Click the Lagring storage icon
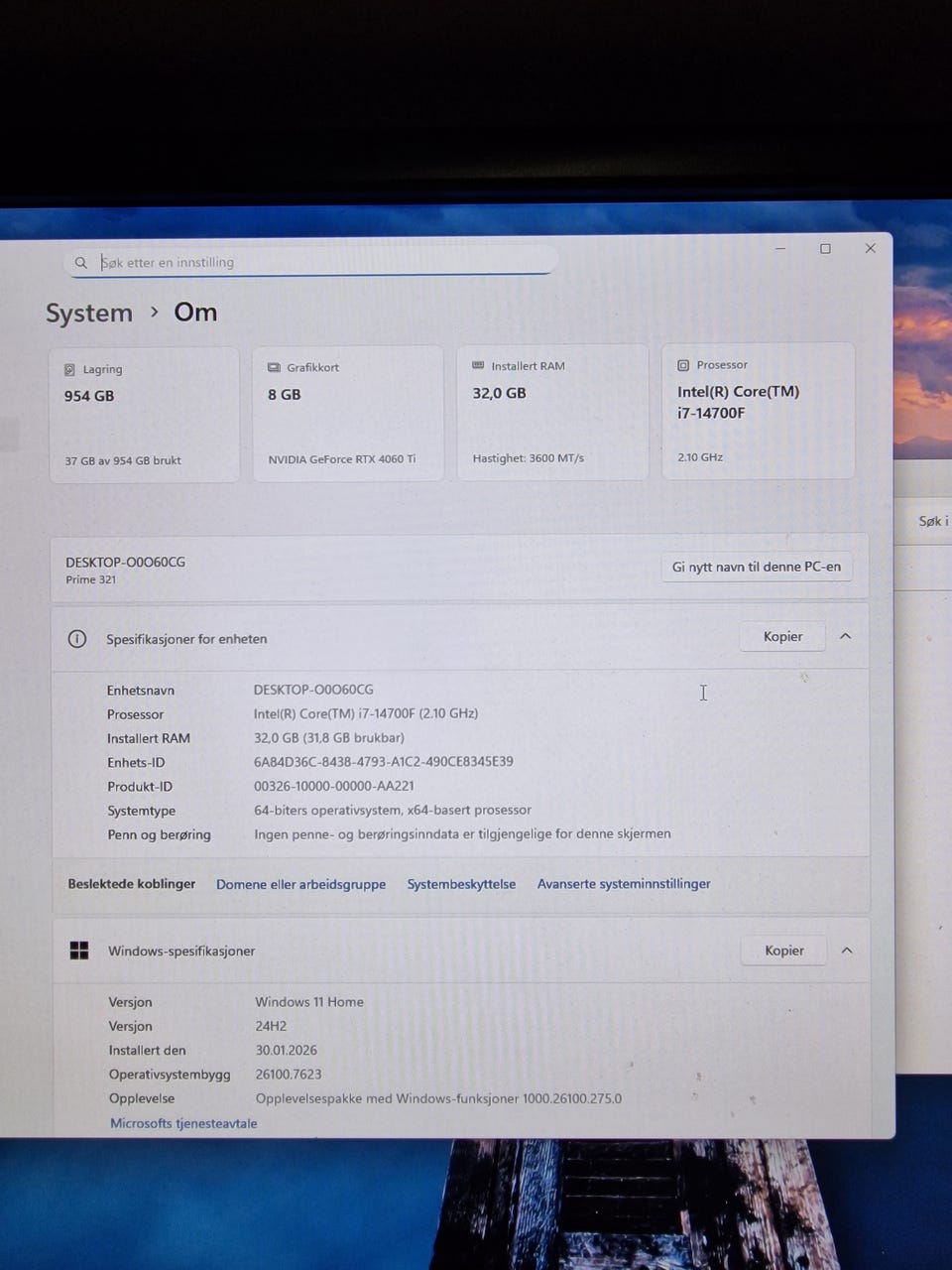The width and height of the screenshot is (952, 1270). coord(69,370)
